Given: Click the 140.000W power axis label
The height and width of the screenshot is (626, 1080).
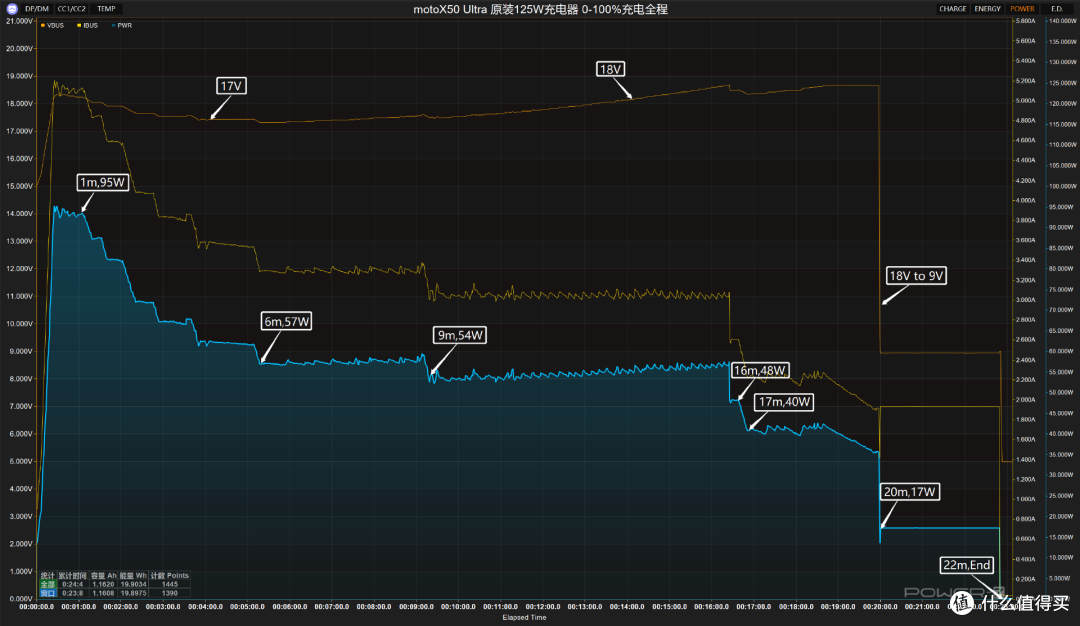Looking at the screenshot, I should [1062, 21].
